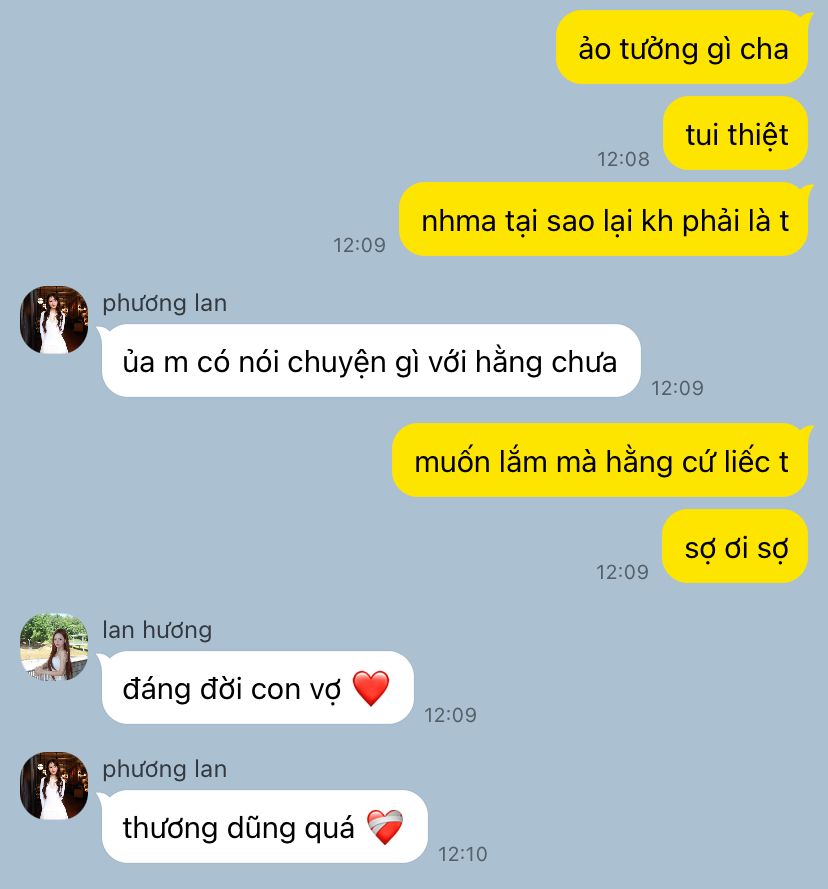The width and height of the screenshot is (828, 889).
Task: Select the 'muốn lắm mà hằng cứ liếc t' message
Action: [x=601, y=460]
